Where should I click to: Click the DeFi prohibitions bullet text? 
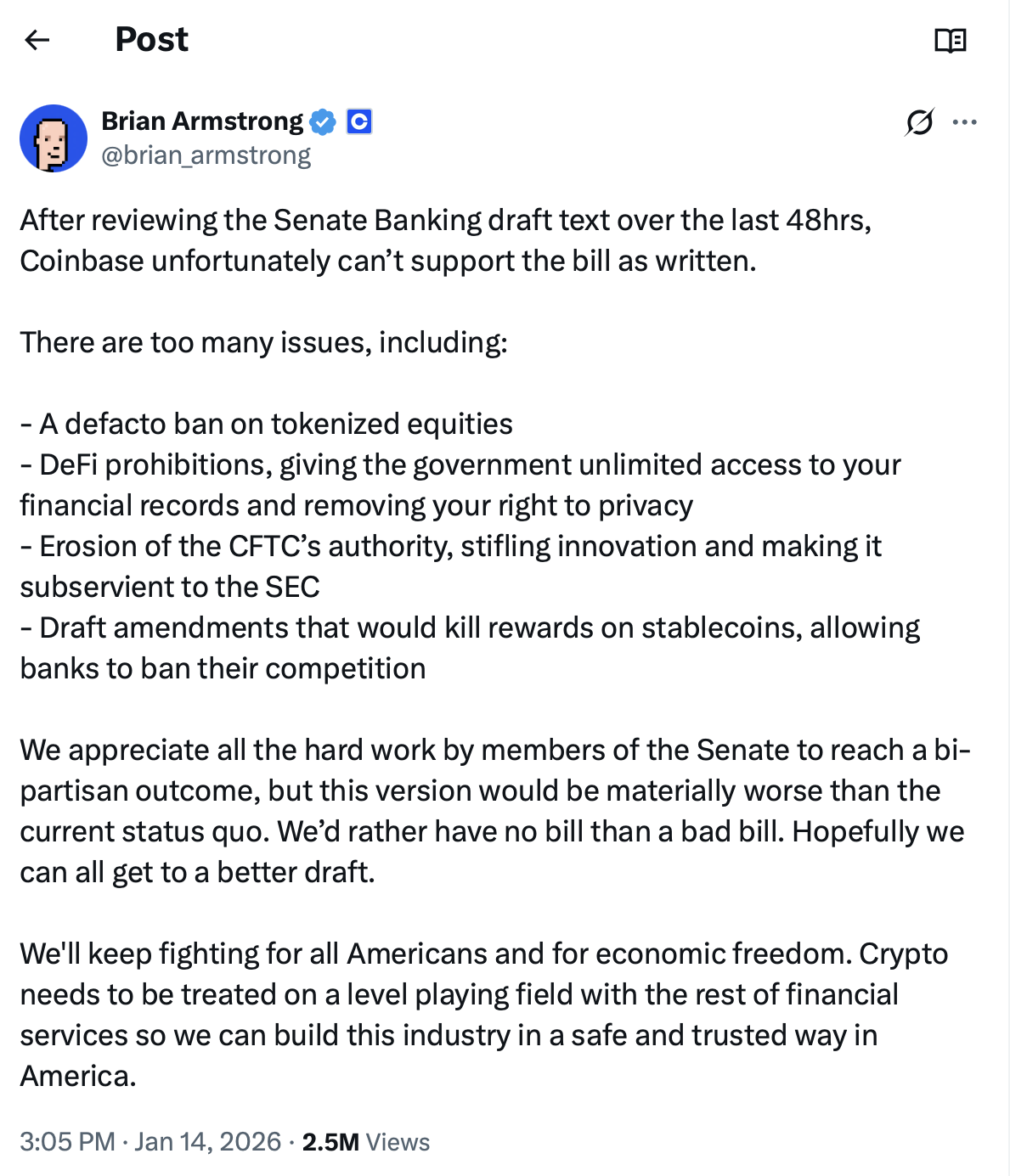tap(459, 485)
